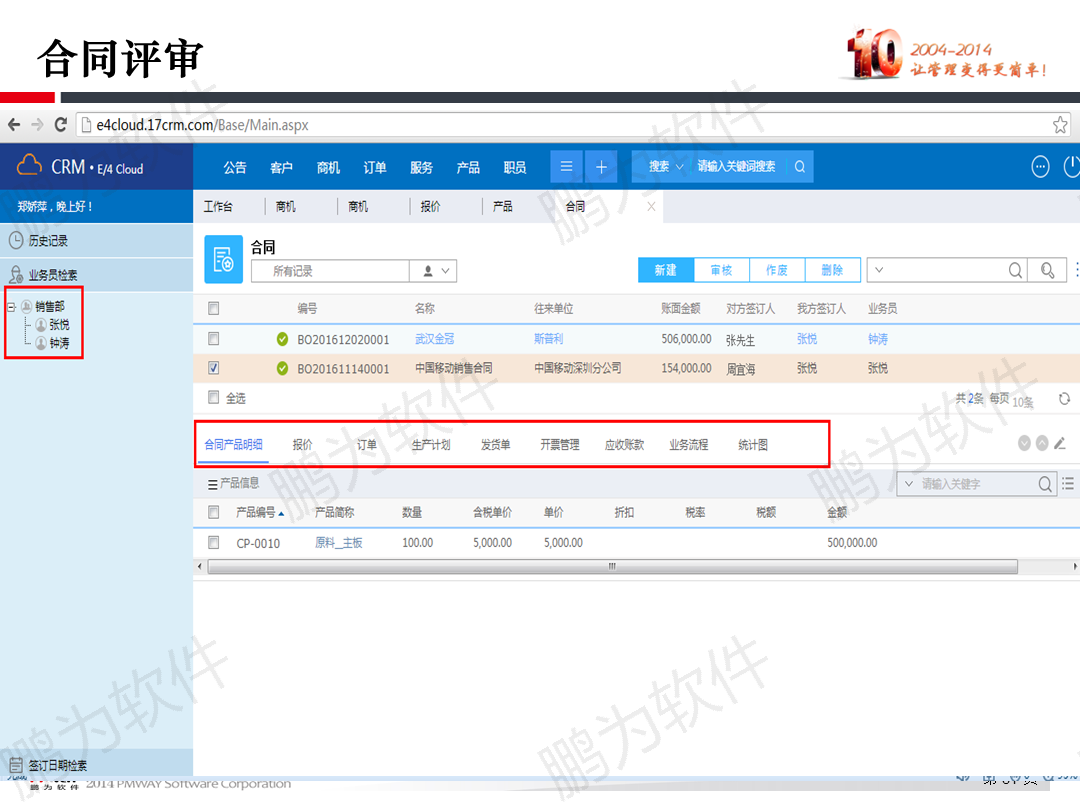Viewport: 1080px width, 810px height.
Task: Open the more options ellipsis circle
Action: coord(1040,167)
